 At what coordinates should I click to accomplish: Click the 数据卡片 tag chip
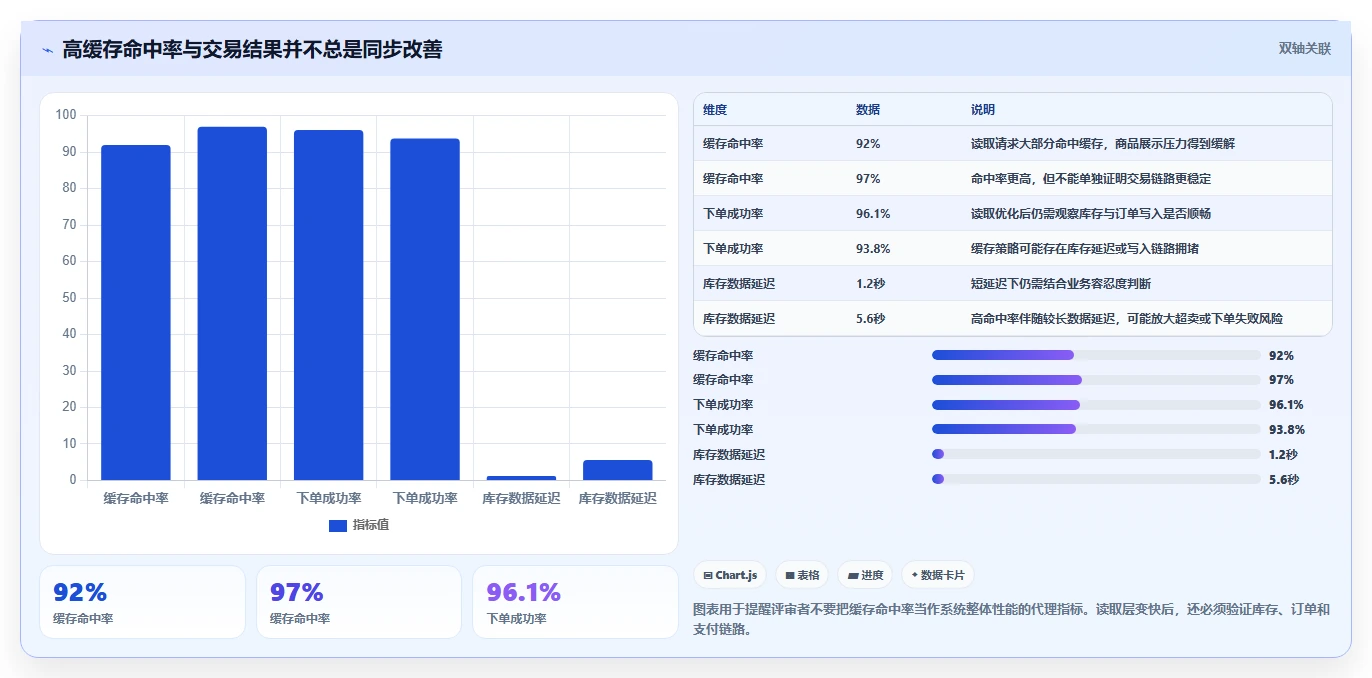(937, 575)
